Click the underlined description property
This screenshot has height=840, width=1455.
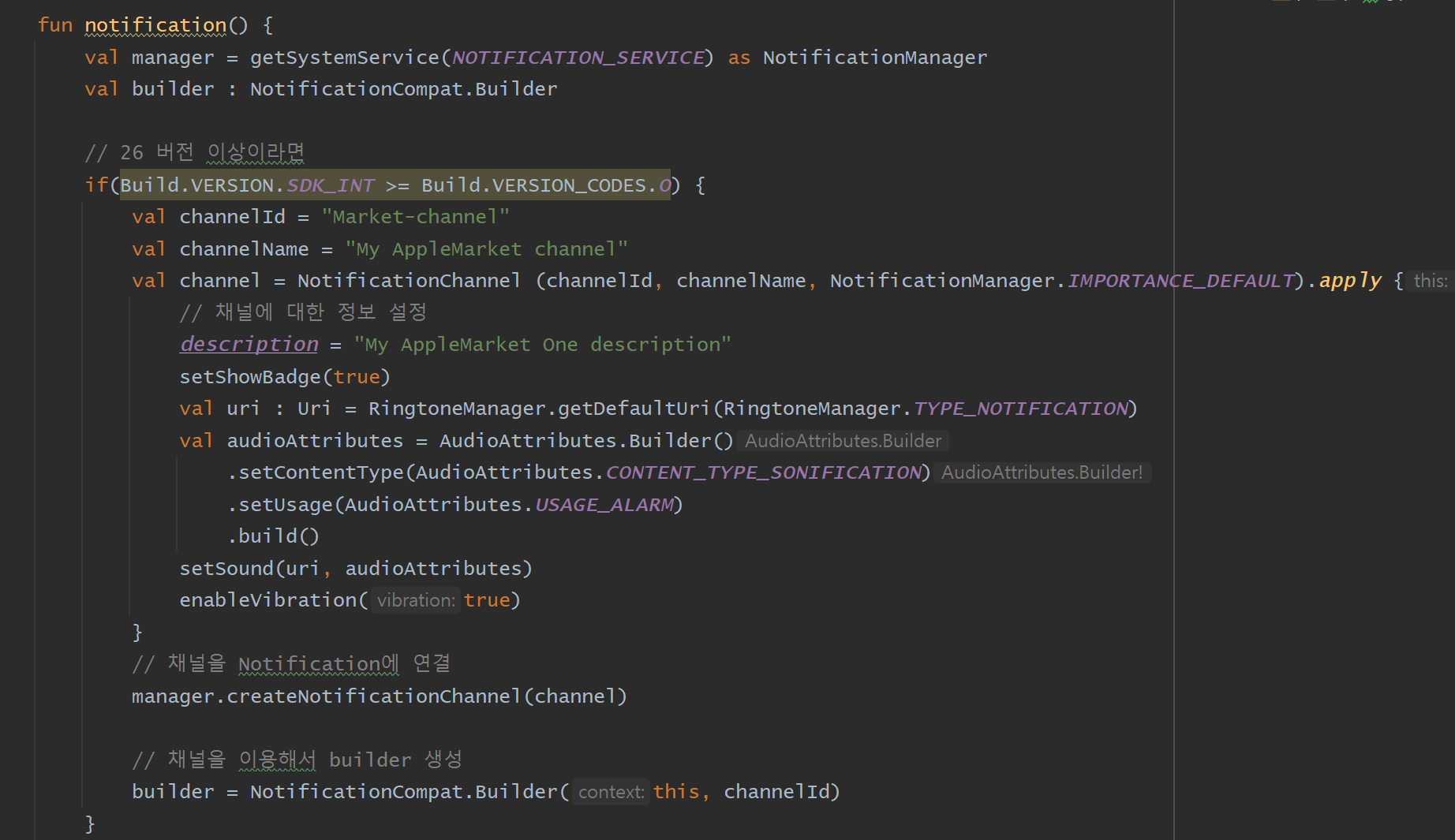click(249, 345)
